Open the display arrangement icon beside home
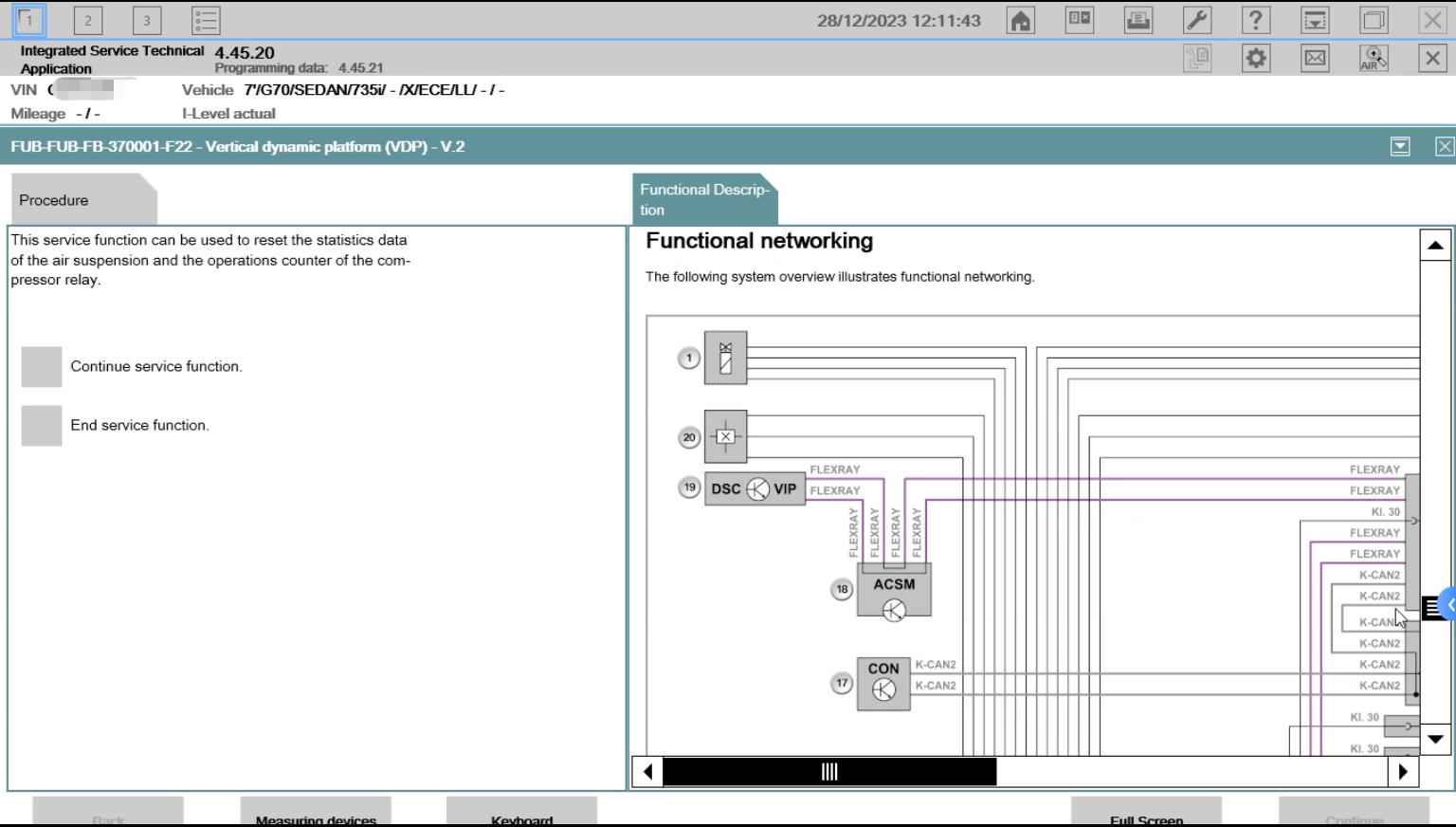Screen dimensions: 1456x827 [1080, 20]
